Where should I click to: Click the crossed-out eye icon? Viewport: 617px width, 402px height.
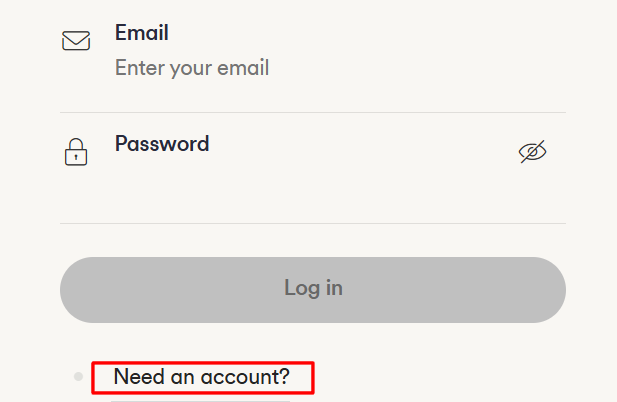pyautogui.click(x=533, y=152)
